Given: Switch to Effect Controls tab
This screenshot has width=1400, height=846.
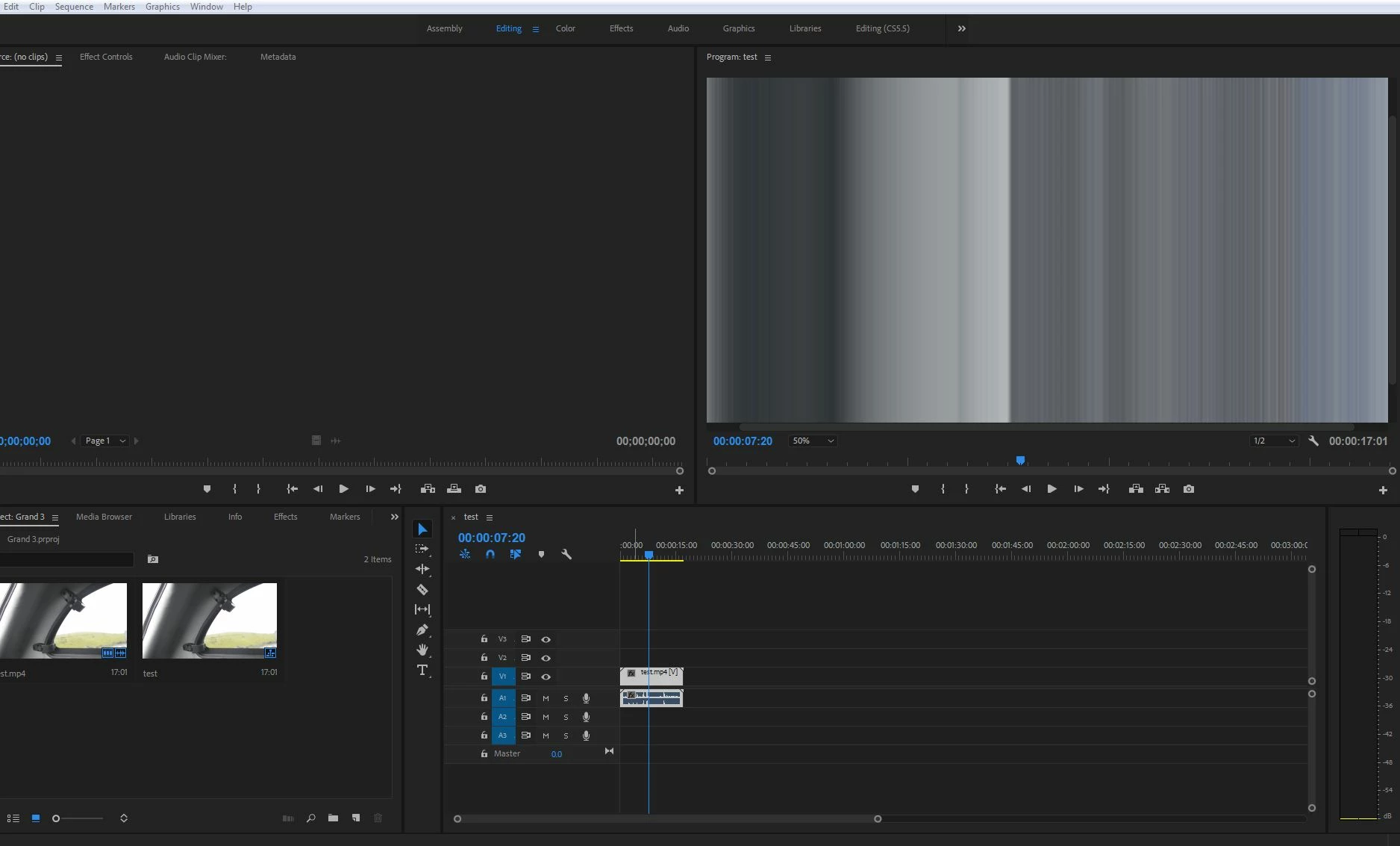Looking at the screenshot, I should (106, 57).
